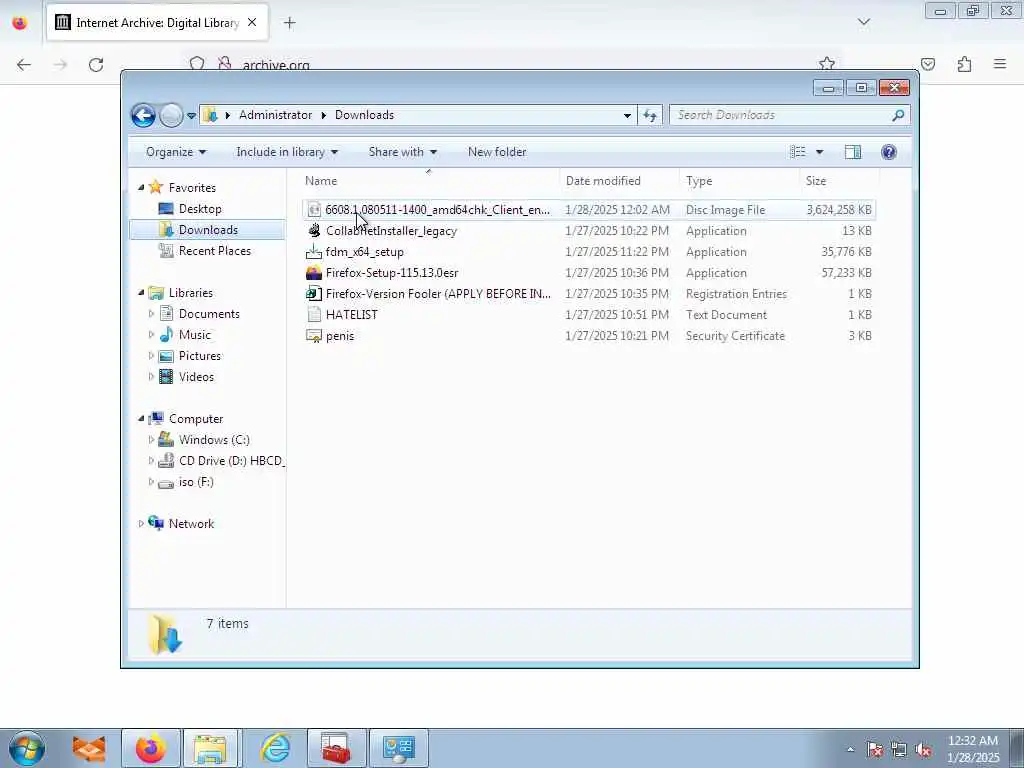Click the muted volume tray icon
The height and width of the screenshot is (768, 1024).
click(923, 749)
